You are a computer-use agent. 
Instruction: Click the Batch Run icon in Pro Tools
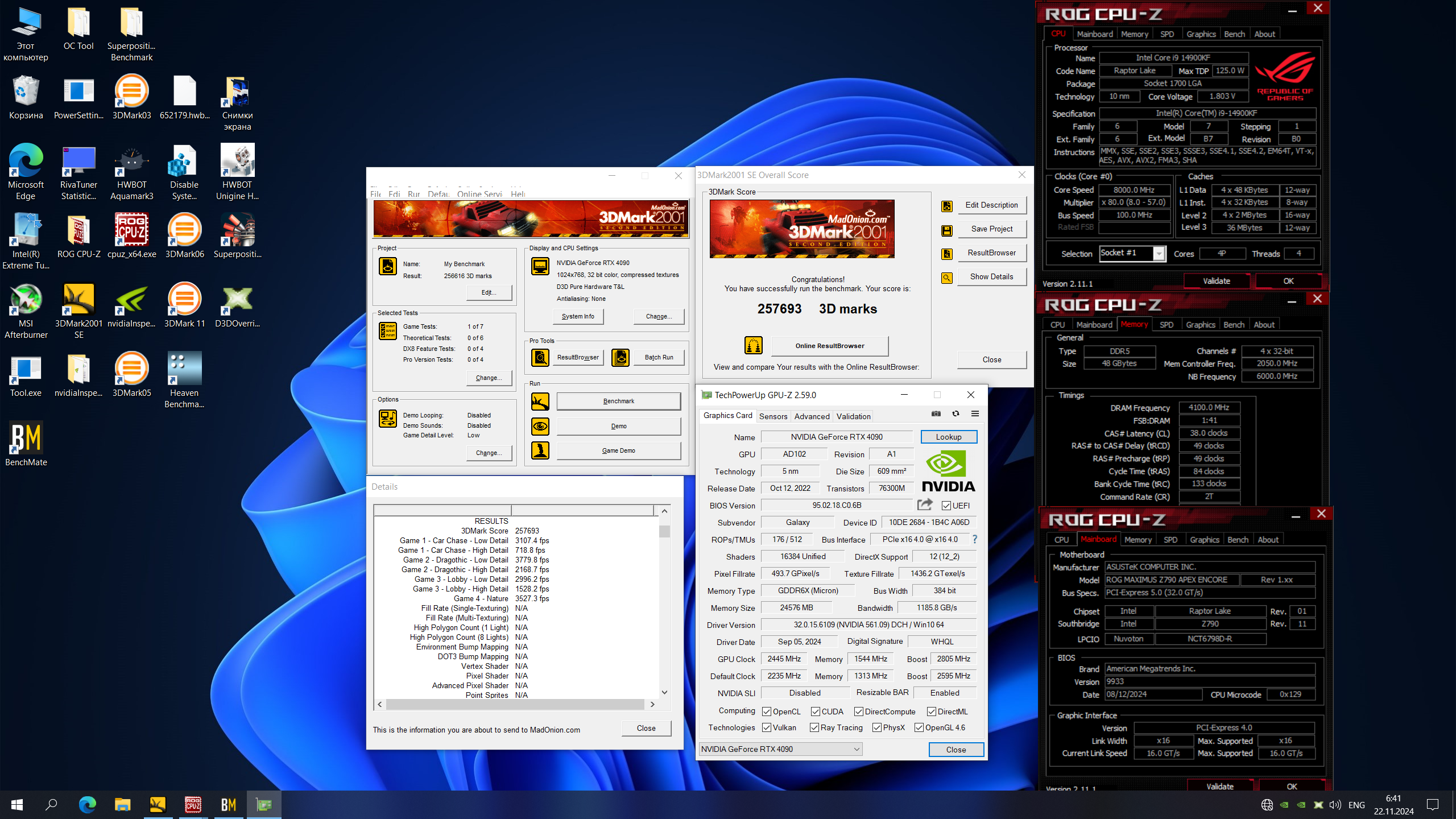(x=621, y=357)
